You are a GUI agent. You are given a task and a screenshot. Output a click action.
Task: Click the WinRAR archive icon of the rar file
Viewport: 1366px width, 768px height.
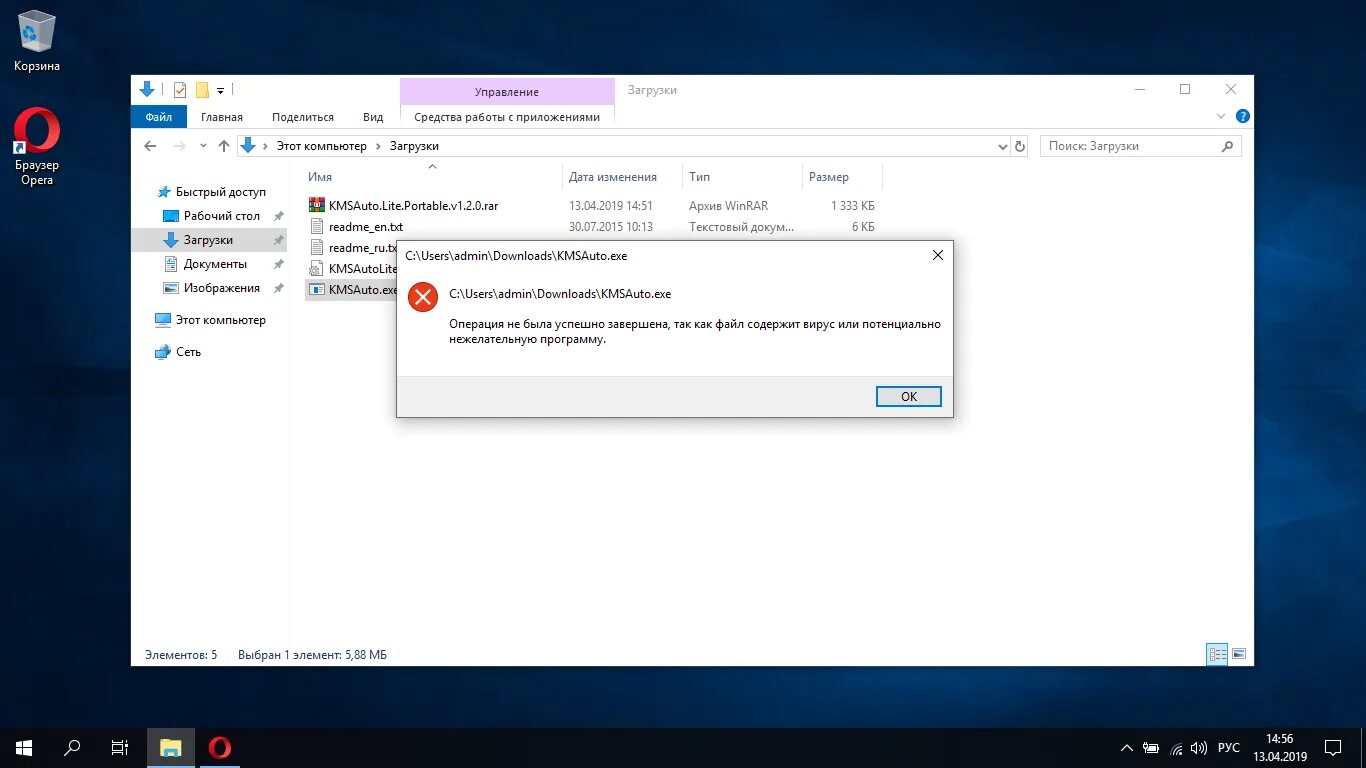317,205
